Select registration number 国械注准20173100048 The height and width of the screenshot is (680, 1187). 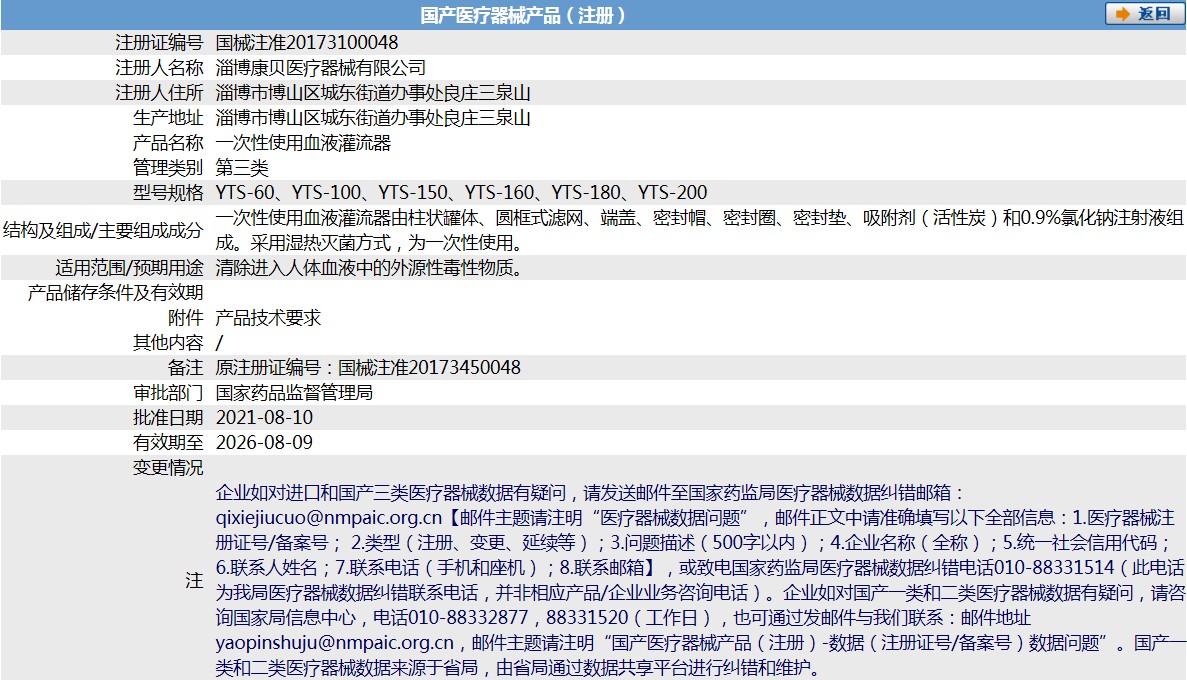click(307, 42)
